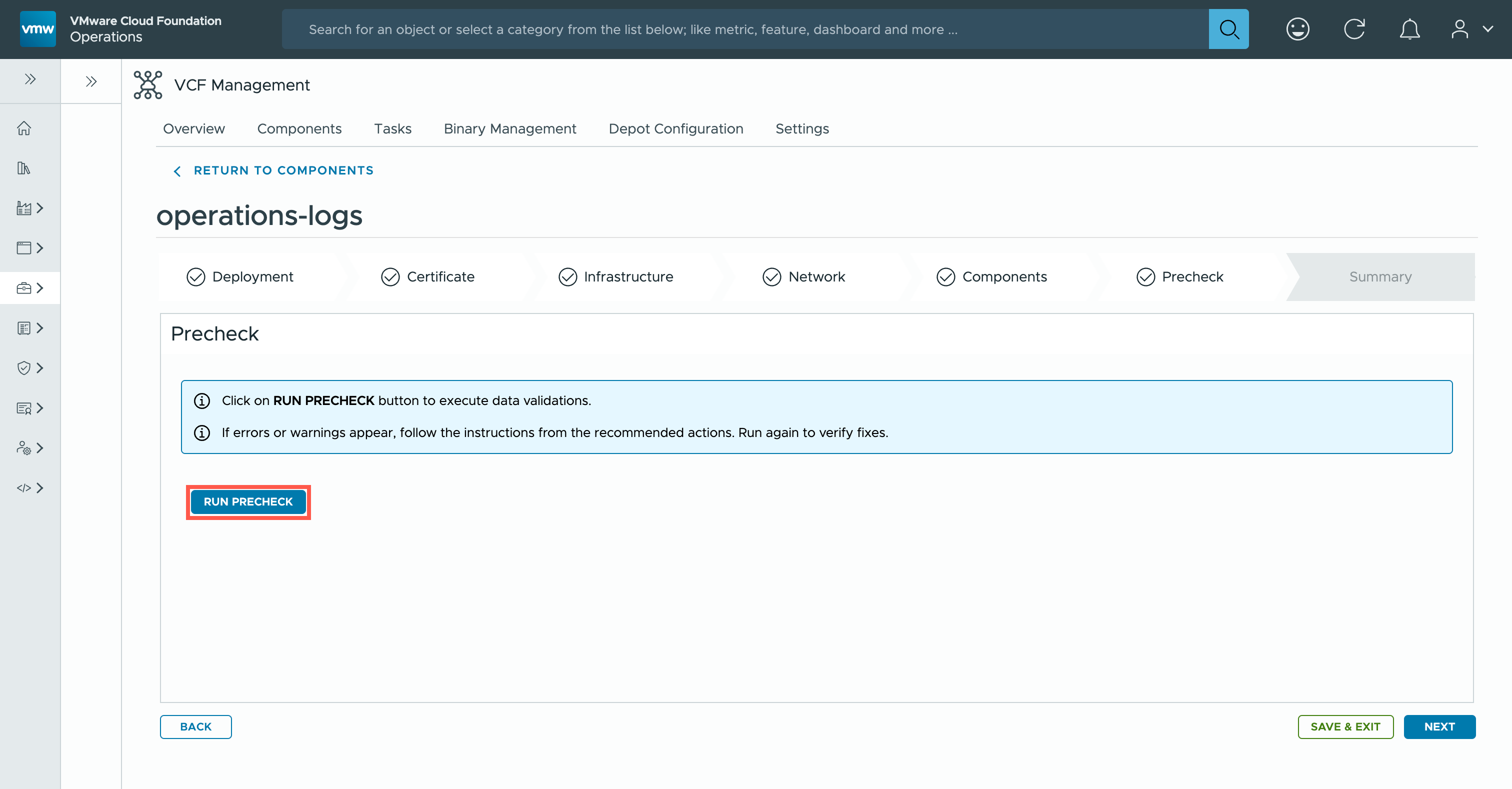Expand the secondary panel double chevron
This screenshot has height=789, width=1512.
tap(91, 81)
